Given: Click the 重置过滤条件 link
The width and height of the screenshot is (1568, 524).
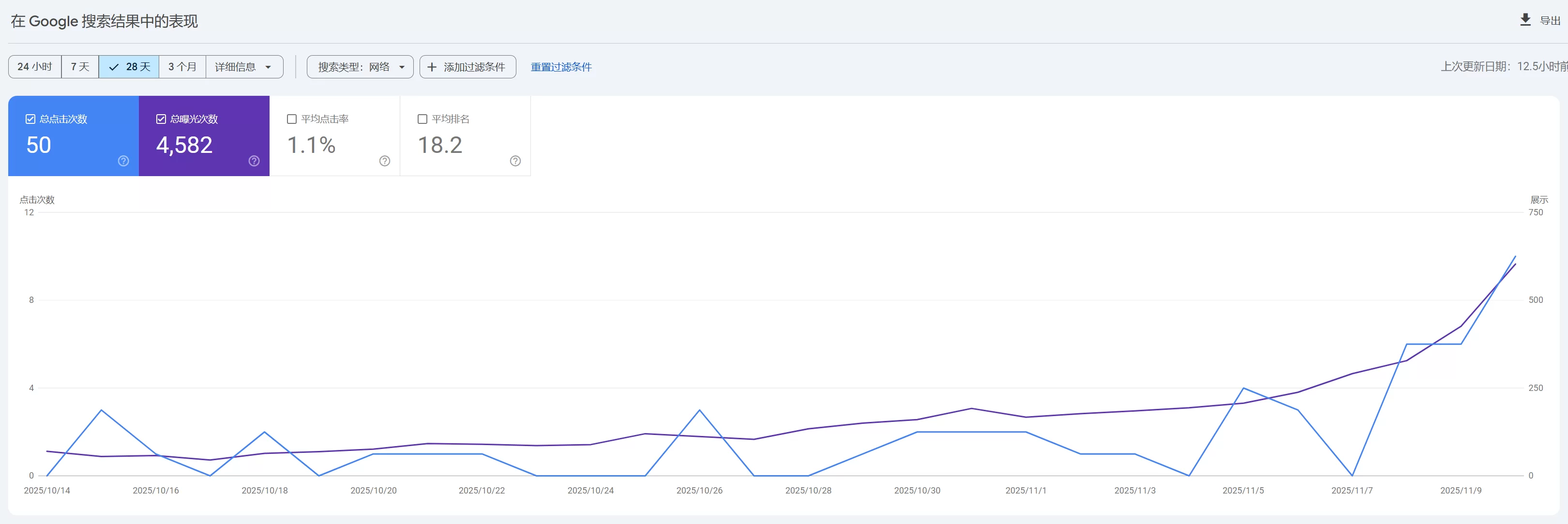Looking at the screenshot, I should [x=560, y=67].
